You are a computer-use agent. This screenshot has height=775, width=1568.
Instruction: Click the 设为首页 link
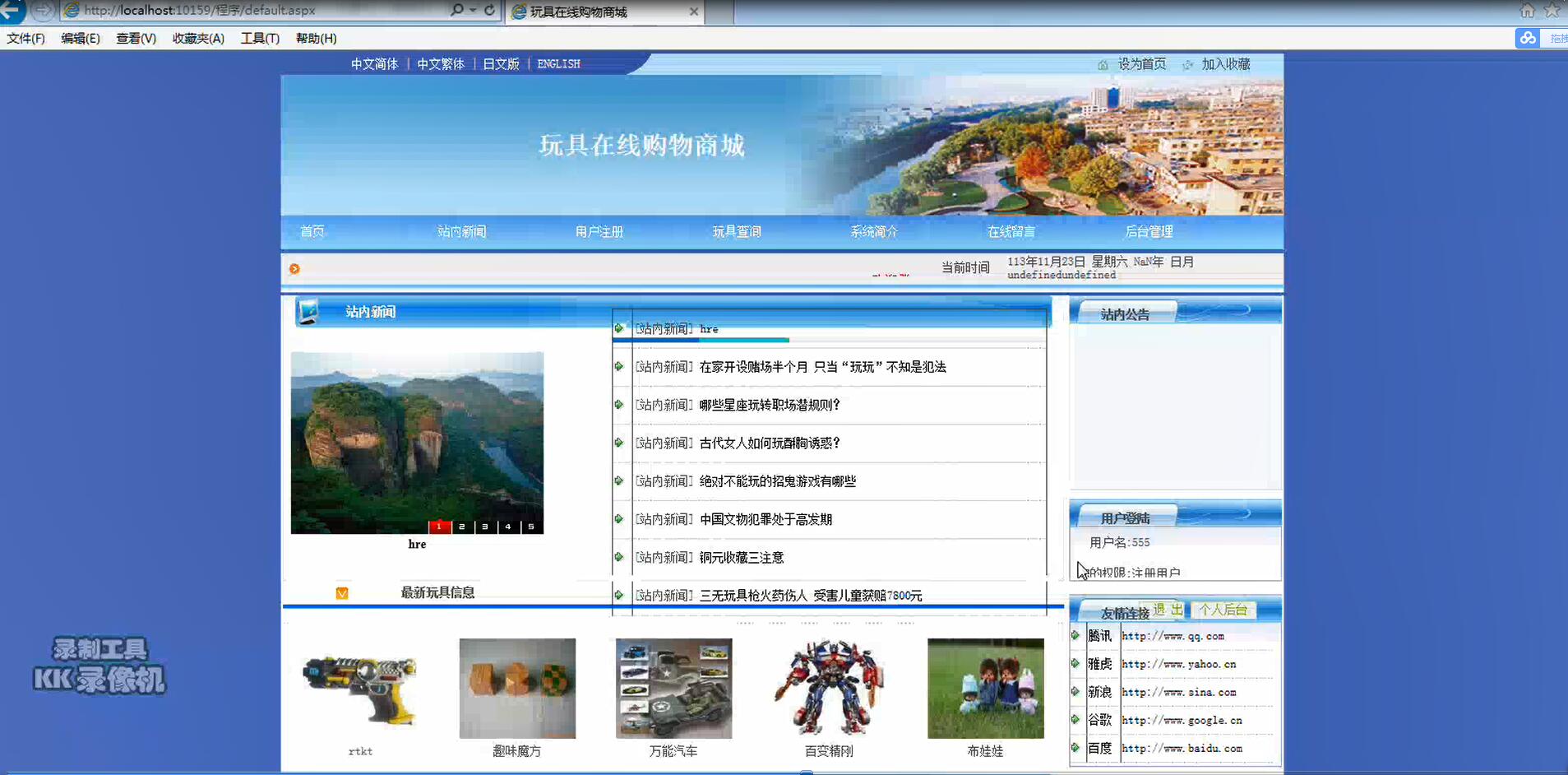pos(1141,64)
